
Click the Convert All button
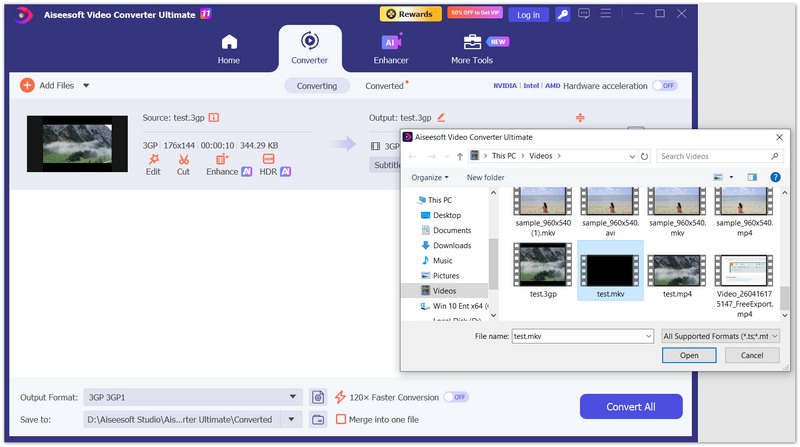(631, 407)
